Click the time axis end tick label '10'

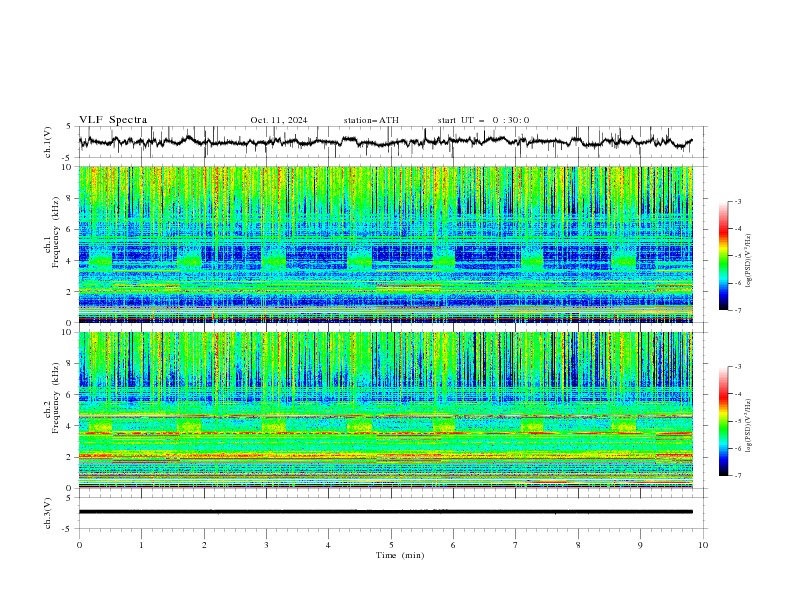(x=703, y=545)
